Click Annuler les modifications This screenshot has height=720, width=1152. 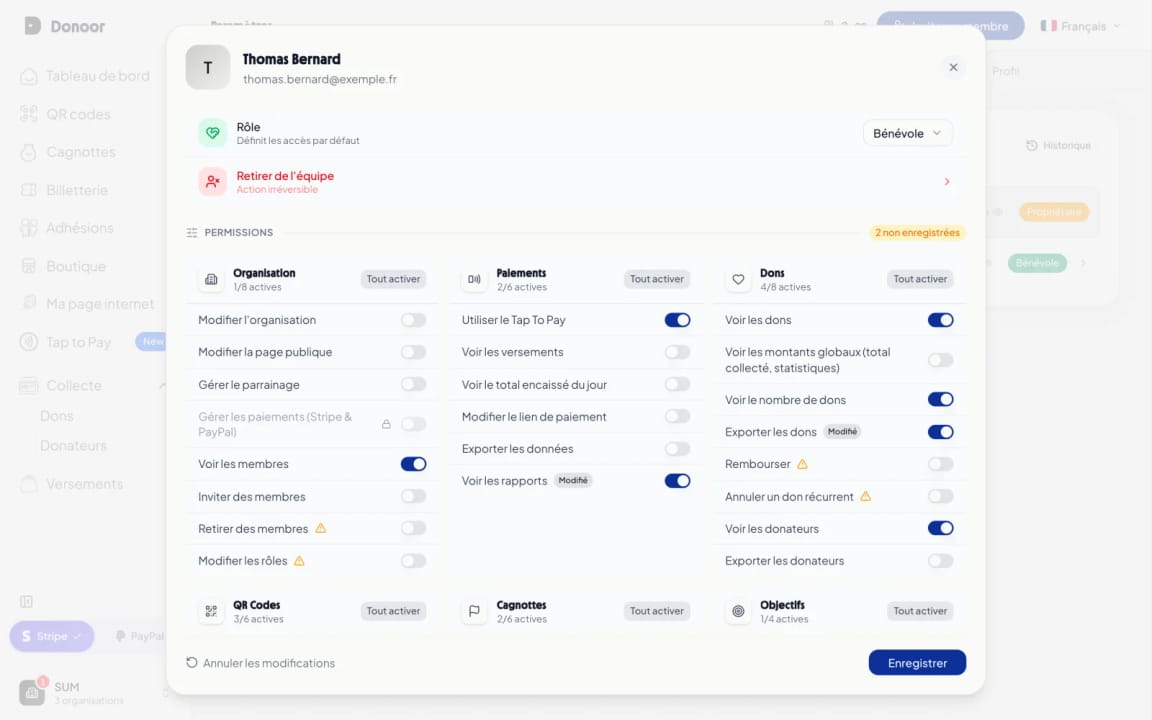[261, 663]
